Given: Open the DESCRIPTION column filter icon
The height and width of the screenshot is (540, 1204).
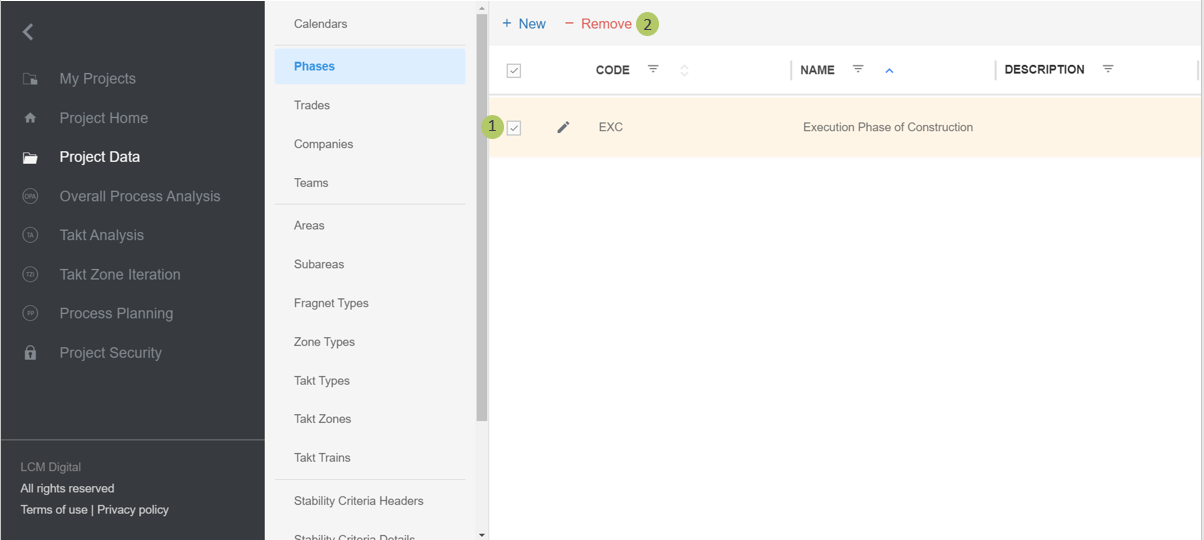Looking at the screenshot, I should tap(1108, 69).
